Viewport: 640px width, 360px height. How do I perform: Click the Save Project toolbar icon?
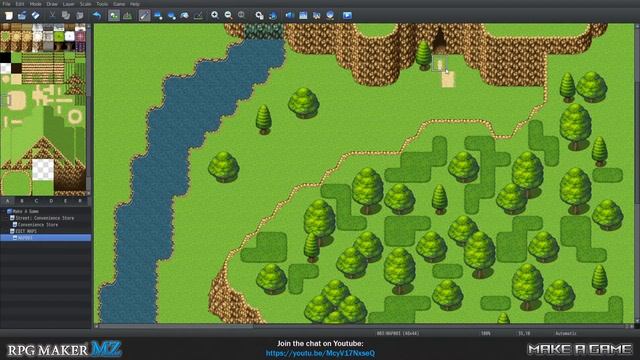36,16
